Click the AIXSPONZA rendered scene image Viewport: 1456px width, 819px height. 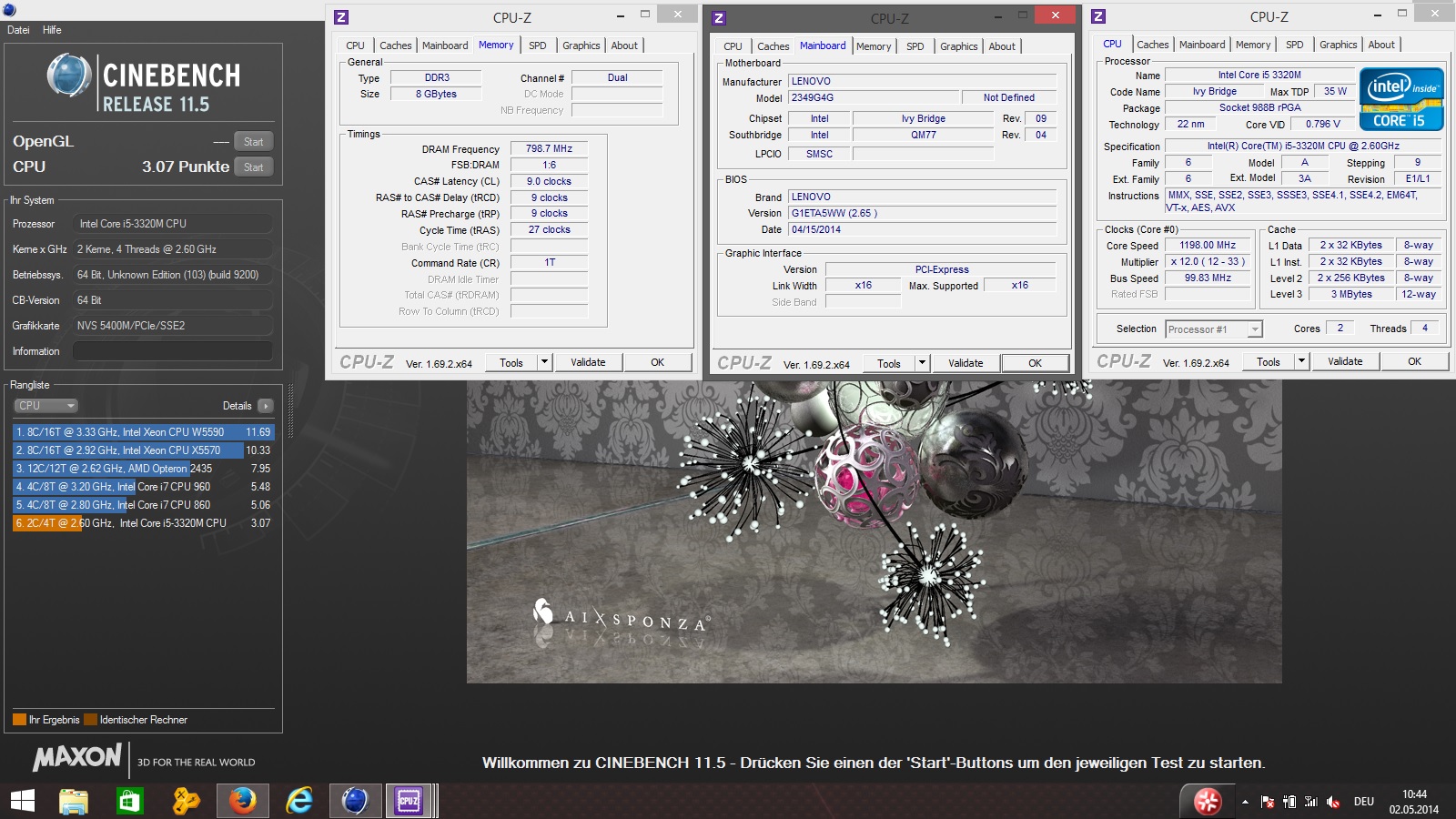click(x=874, y=532)
